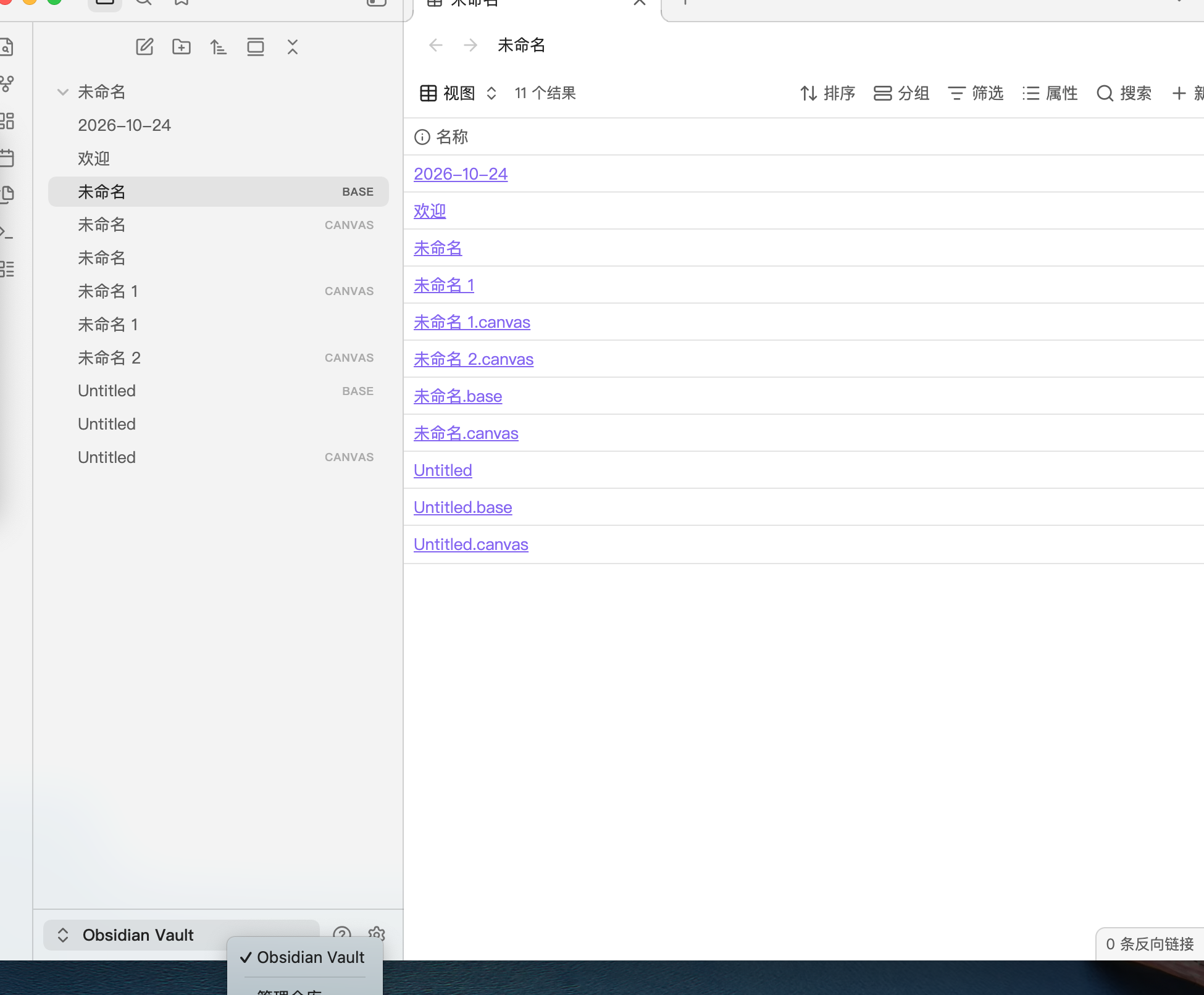Open today's daily note from the ribbon
The height and width of the screenshot is (995, 1204).
tap(7, 157)
